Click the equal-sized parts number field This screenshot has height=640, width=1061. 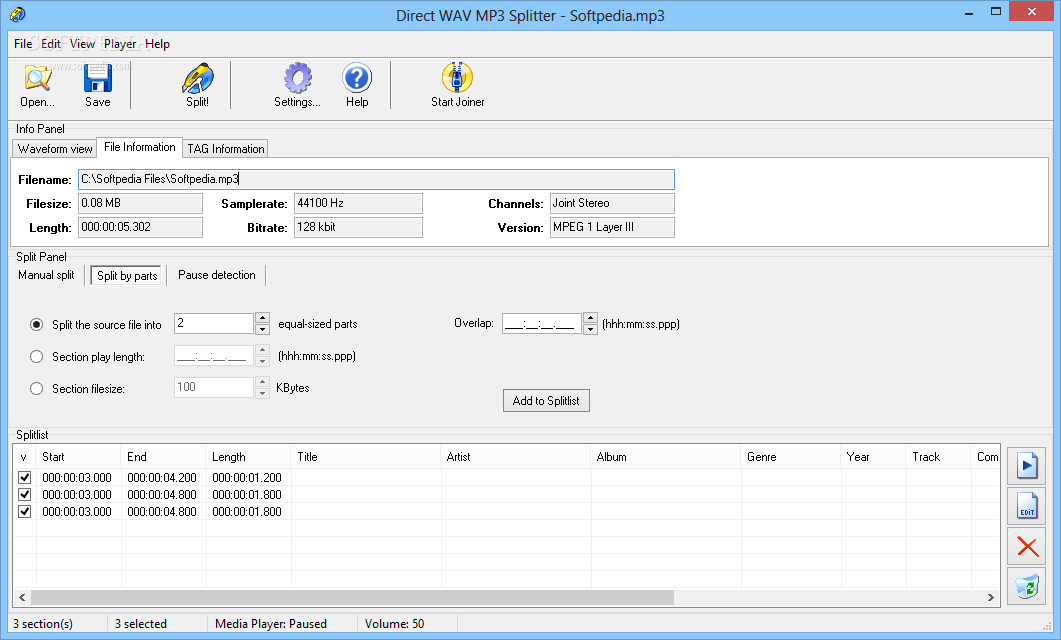pos(214,323)
